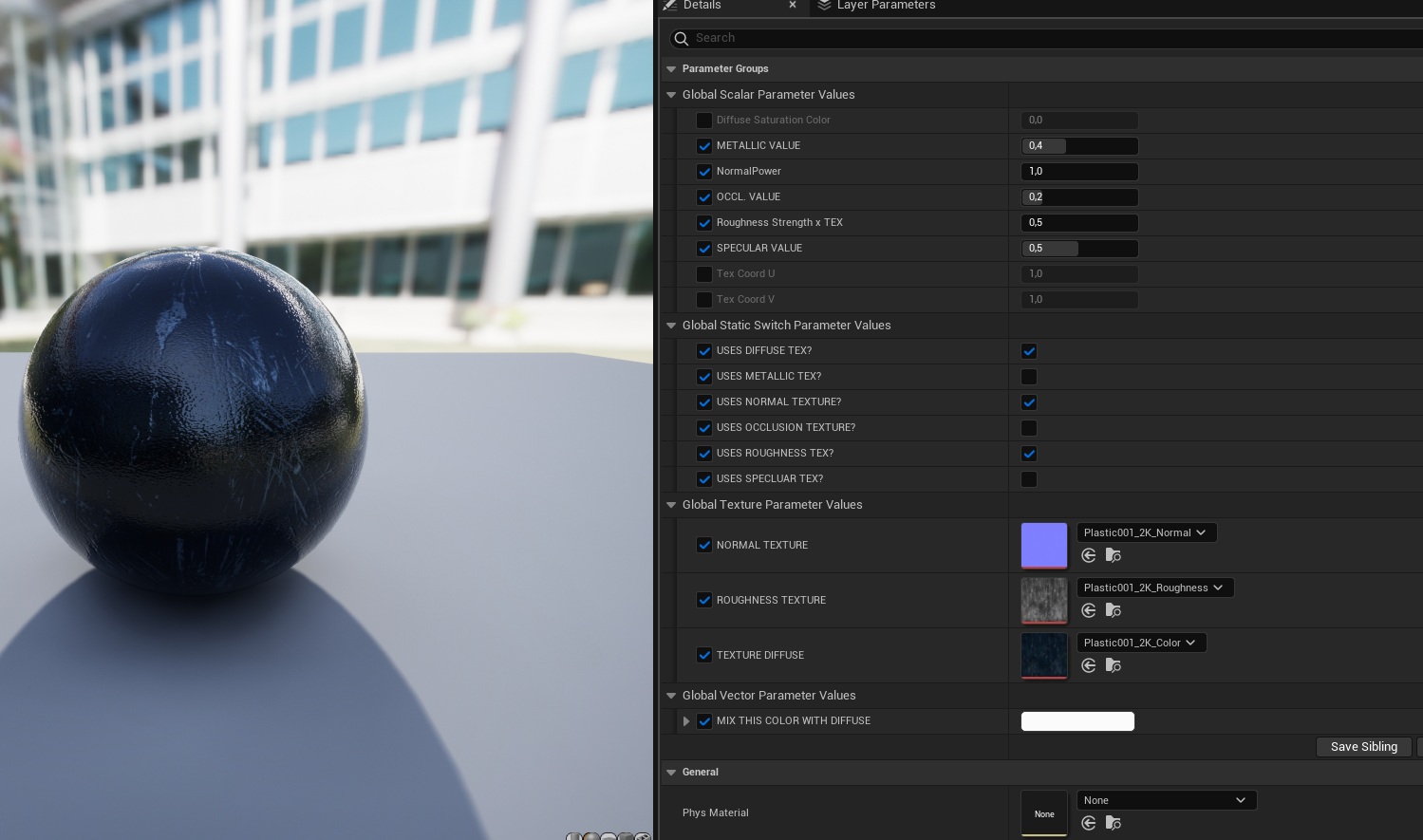Screen dimensions: 1423x840
Task: Toggle OCCL. VALUE override checkbox
Action: pos(704,197)
